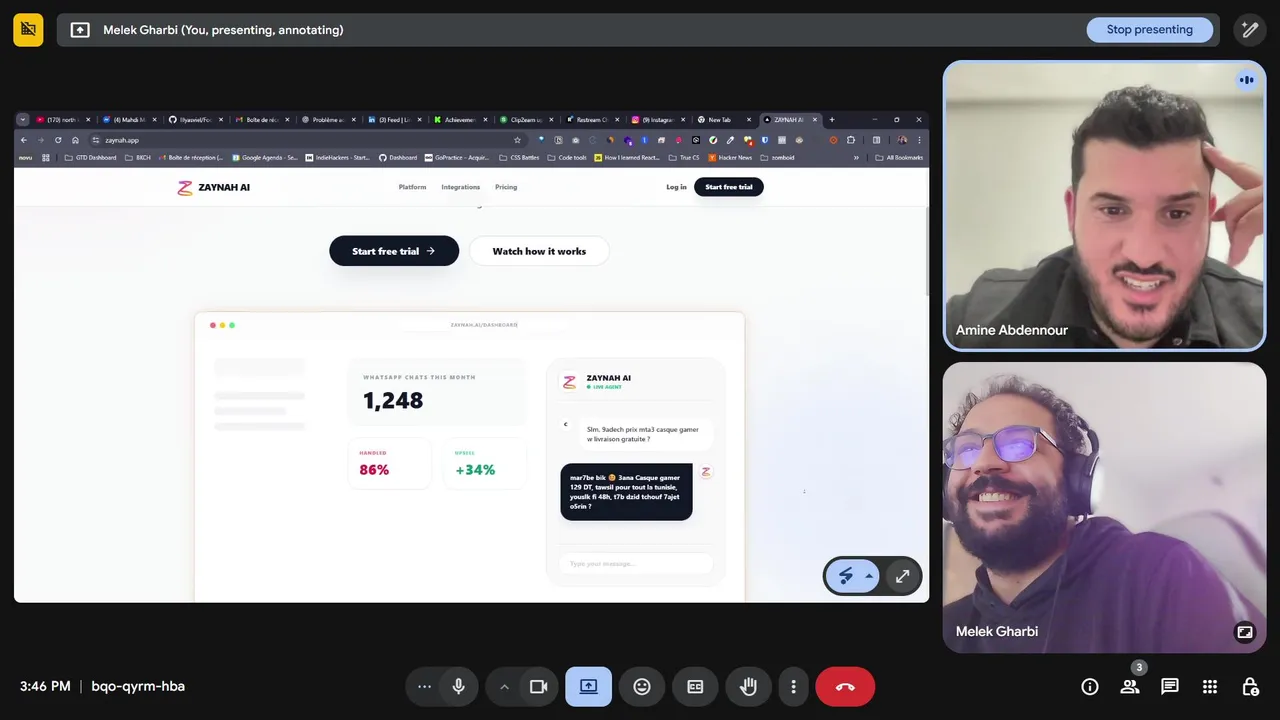Click the back arrow in the Zaynah chat
Viewport: 1280px width, 720px height.
(x=565, y=424)
